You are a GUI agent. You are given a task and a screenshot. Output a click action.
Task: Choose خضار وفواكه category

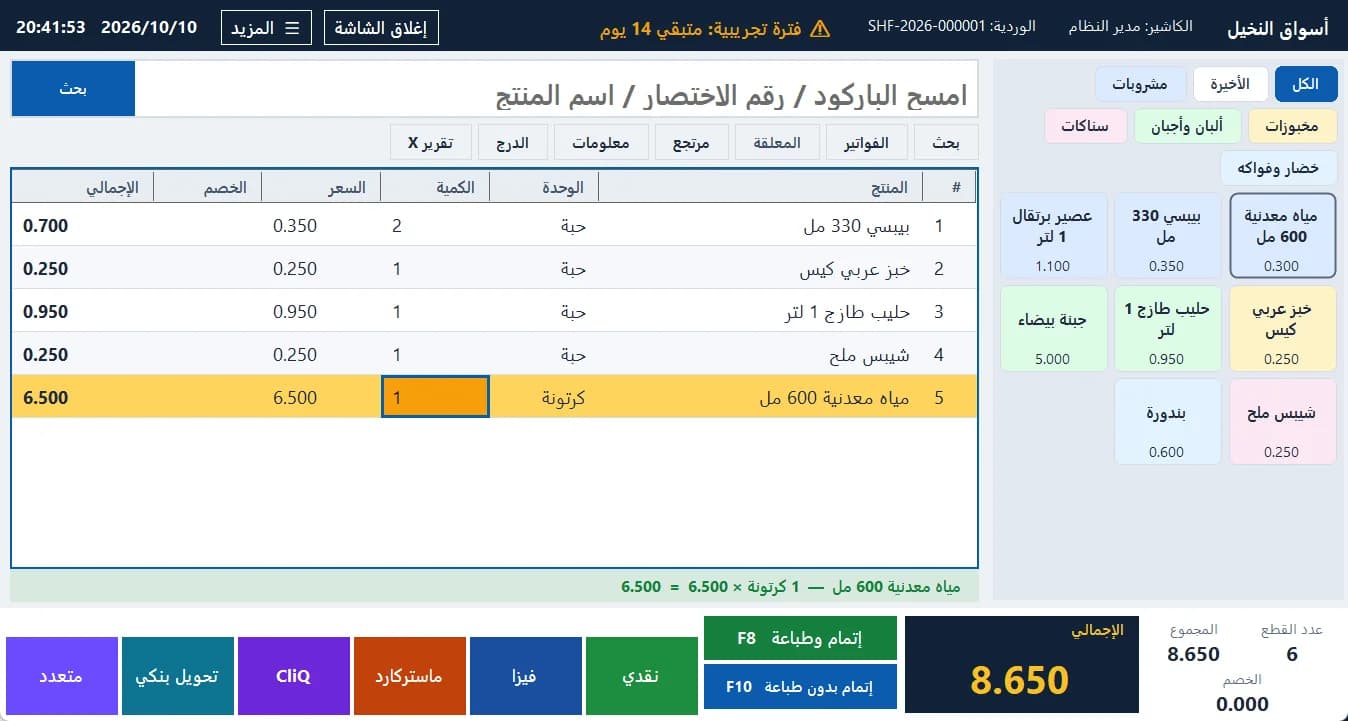point(1278,168)
